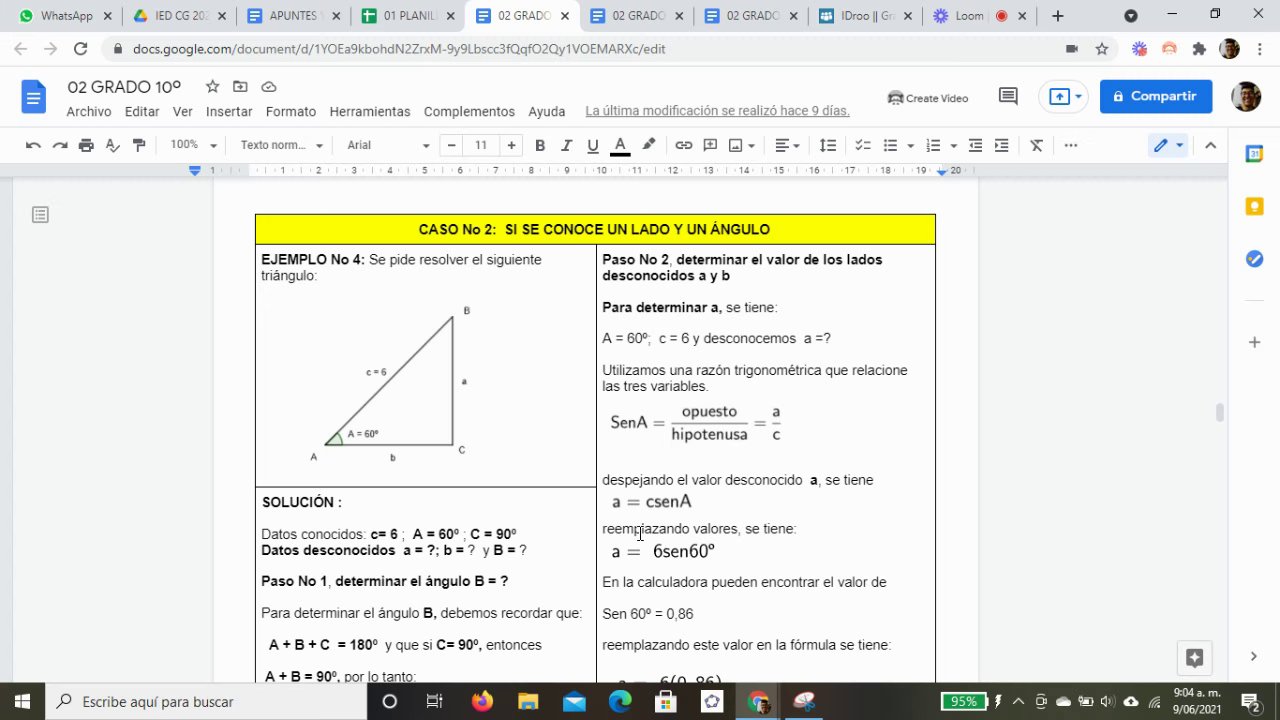Switch to the WhatsApp browser tab
Viewport: 1280px width, 720px height.
pyautogui.click(x=66, y=16)
